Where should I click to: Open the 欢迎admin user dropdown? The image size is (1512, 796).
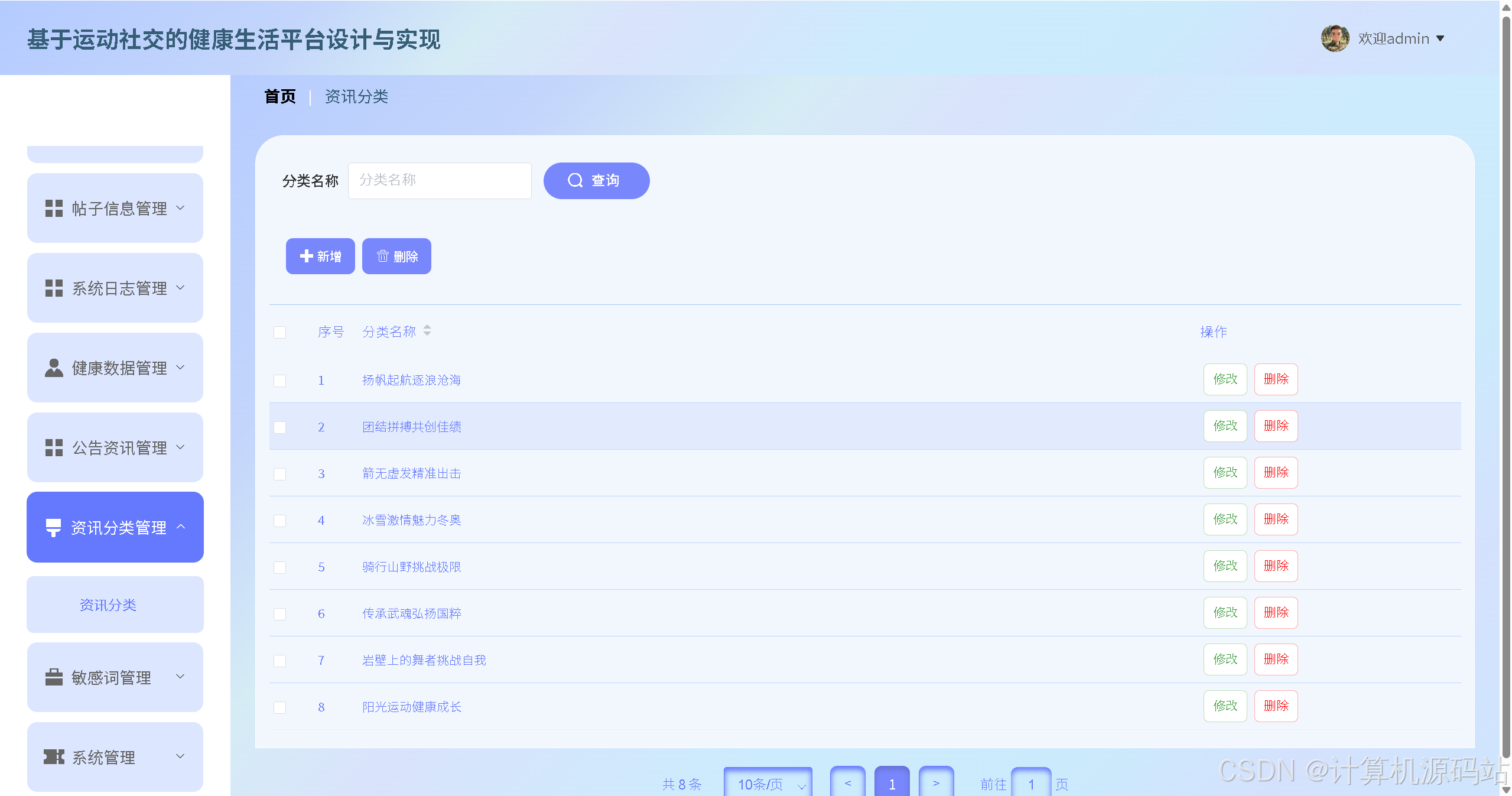[1400, 38]
